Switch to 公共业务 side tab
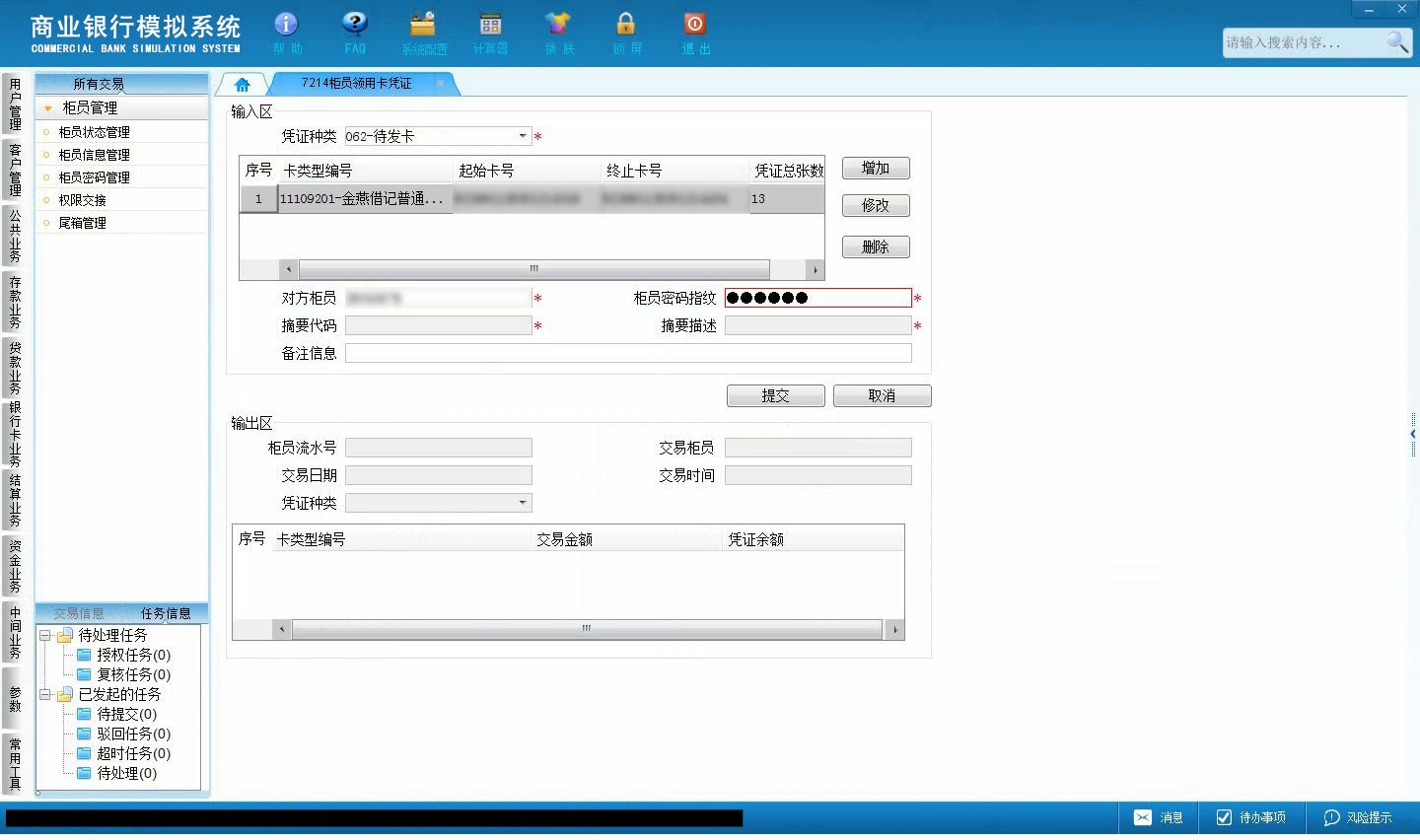The image size is (1420, 840). pyautogui.click(x=15, y=235)
